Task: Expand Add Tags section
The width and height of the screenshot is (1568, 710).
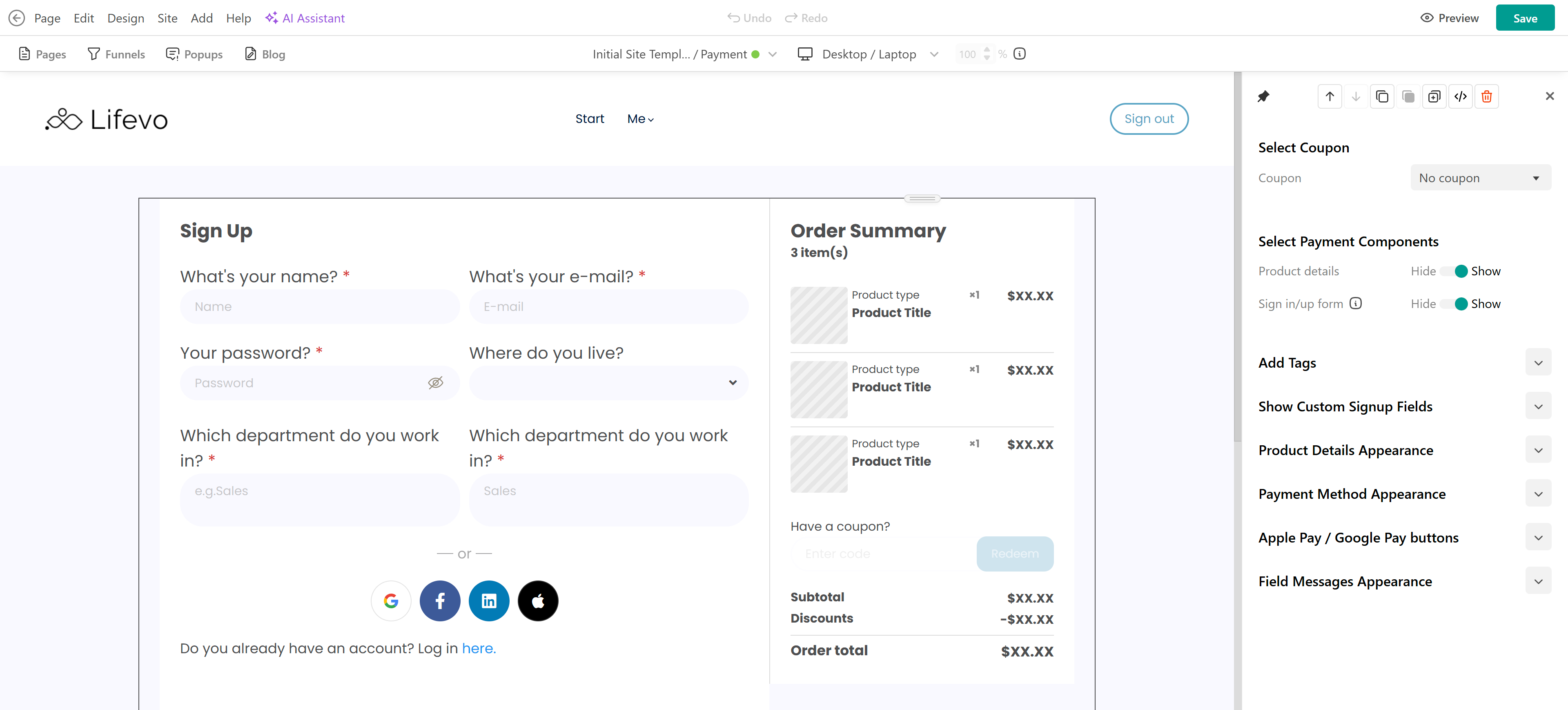Action: tap(1537, 363)
